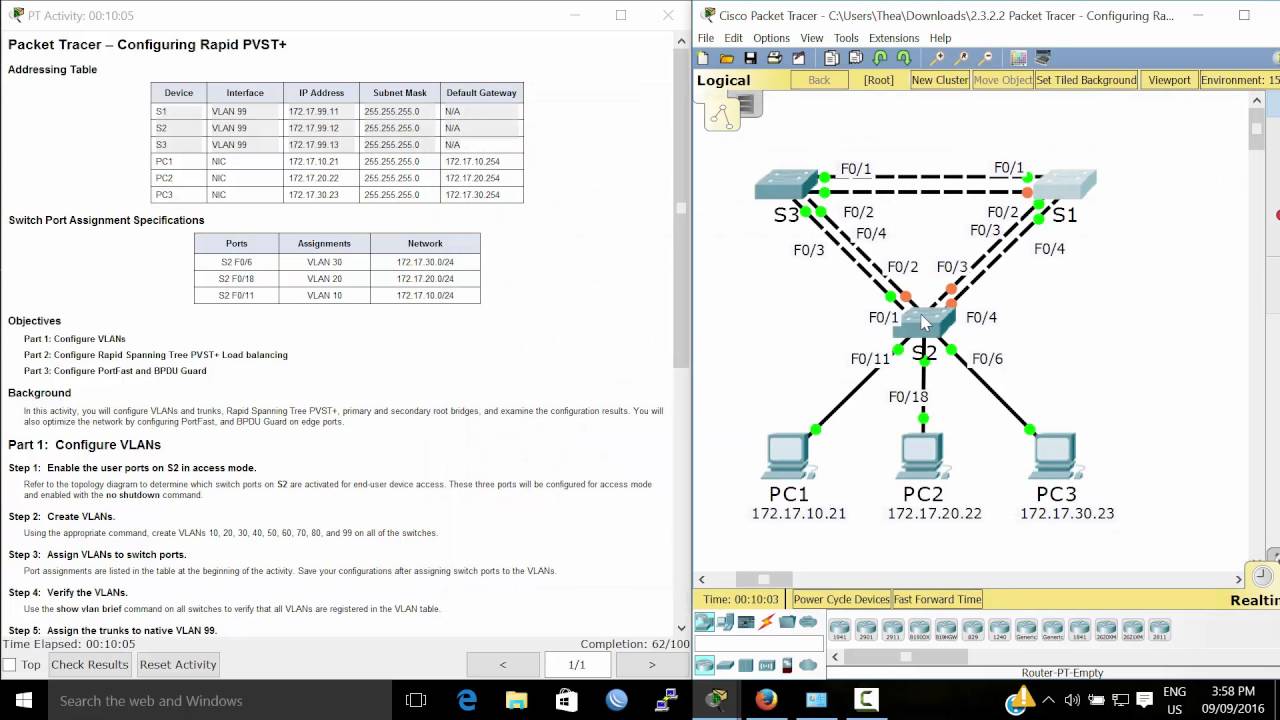Image resolution: width=1280 pixels, height=720 pixels.
Task: Click the Paste toolbar icon
Action: [856, 58]
